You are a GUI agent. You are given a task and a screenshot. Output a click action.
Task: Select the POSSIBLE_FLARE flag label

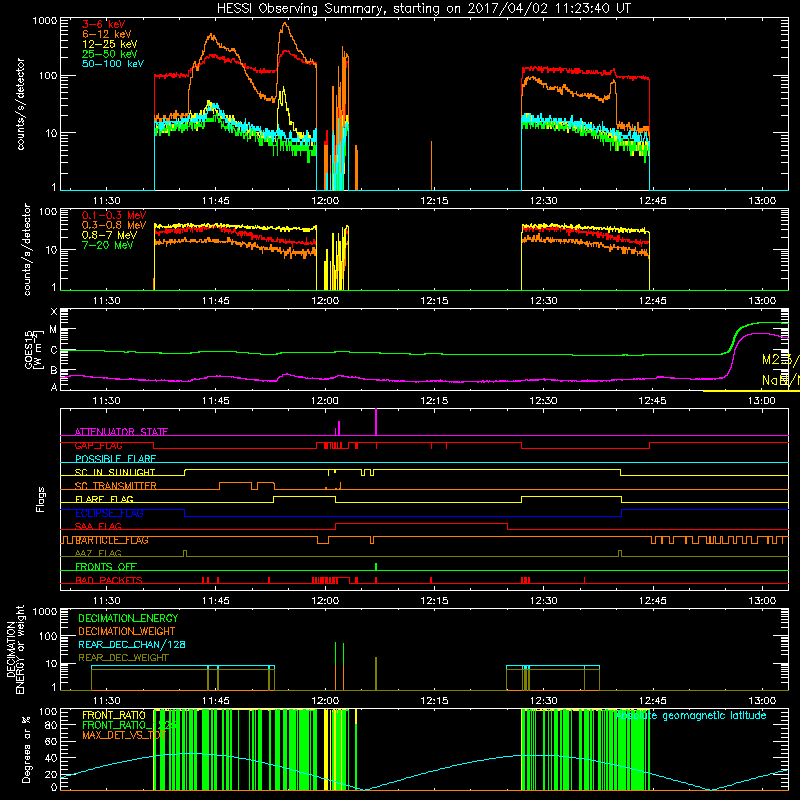pos(115,459)
